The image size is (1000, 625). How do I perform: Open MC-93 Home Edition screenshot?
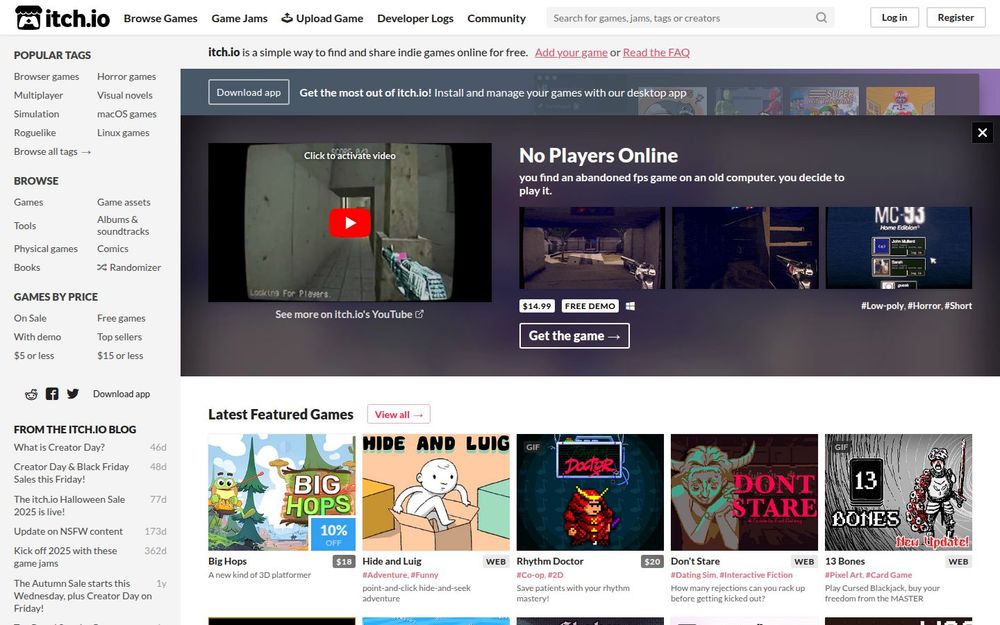[x=899, y=248]
